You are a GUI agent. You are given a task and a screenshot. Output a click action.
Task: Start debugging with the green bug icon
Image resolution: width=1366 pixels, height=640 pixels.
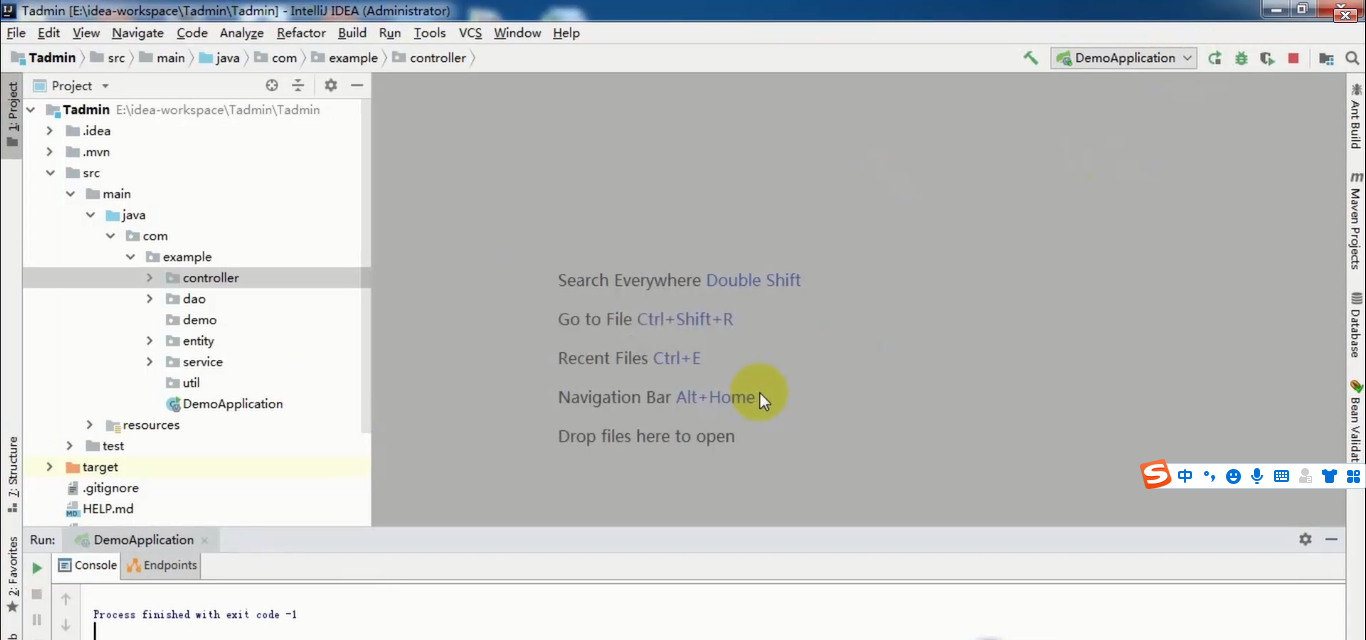[x=1241, y=58]
